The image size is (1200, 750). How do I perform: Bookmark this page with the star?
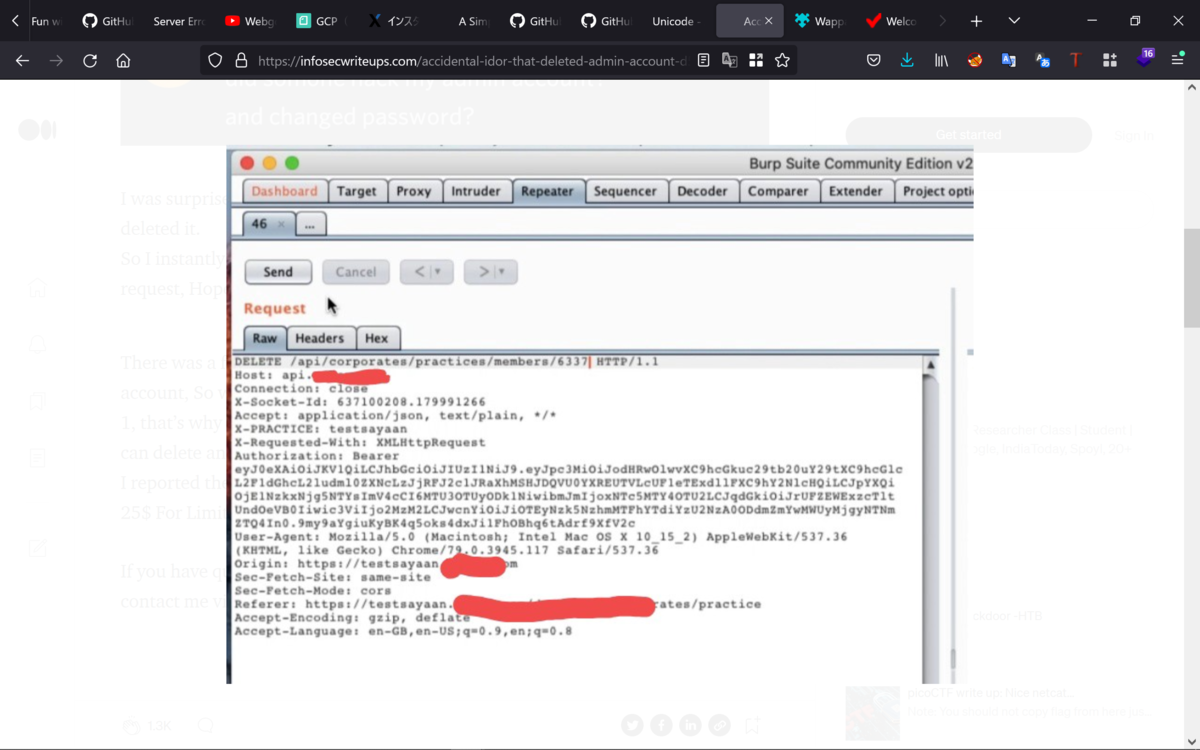tap(782, 61)
